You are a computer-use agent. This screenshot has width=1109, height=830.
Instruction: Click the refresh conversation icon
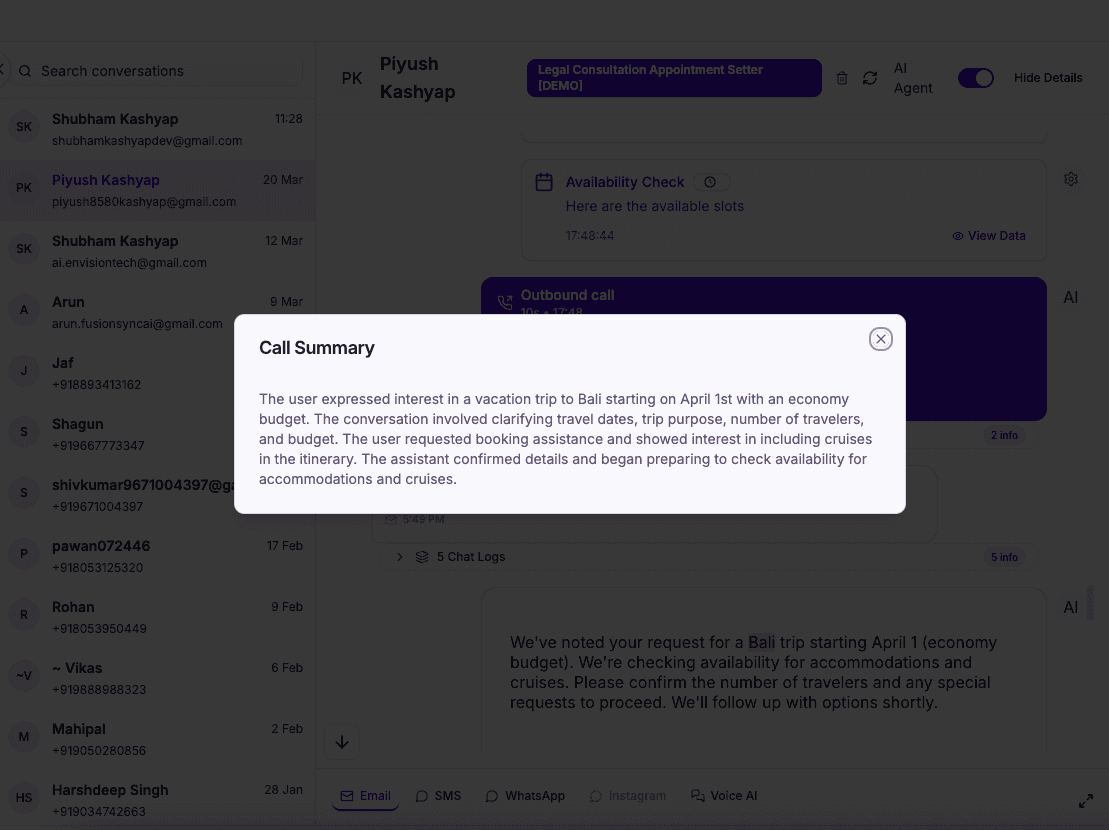(870, 78)
